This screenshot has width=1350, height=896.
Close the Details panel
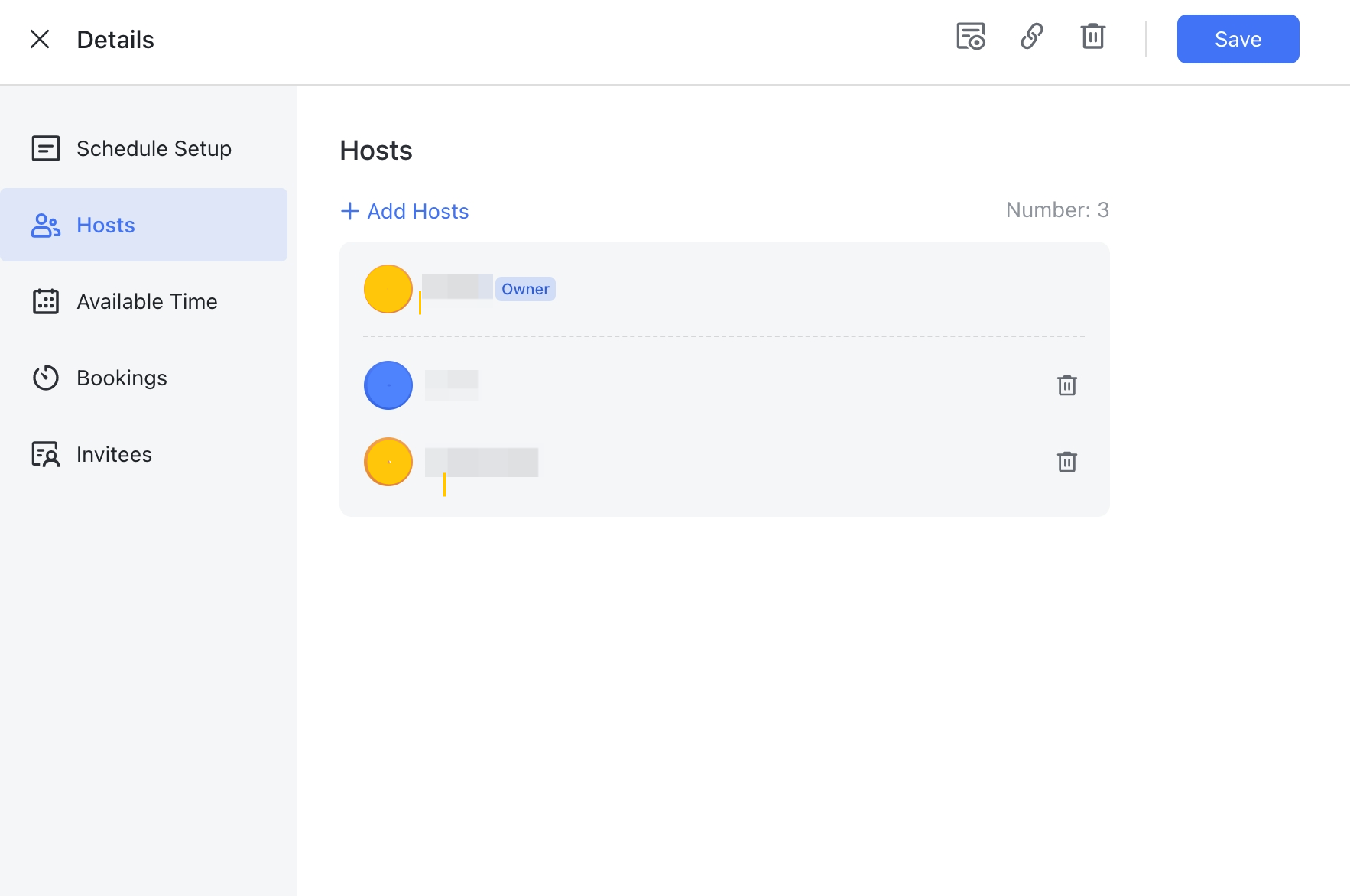tap(40, 39)
